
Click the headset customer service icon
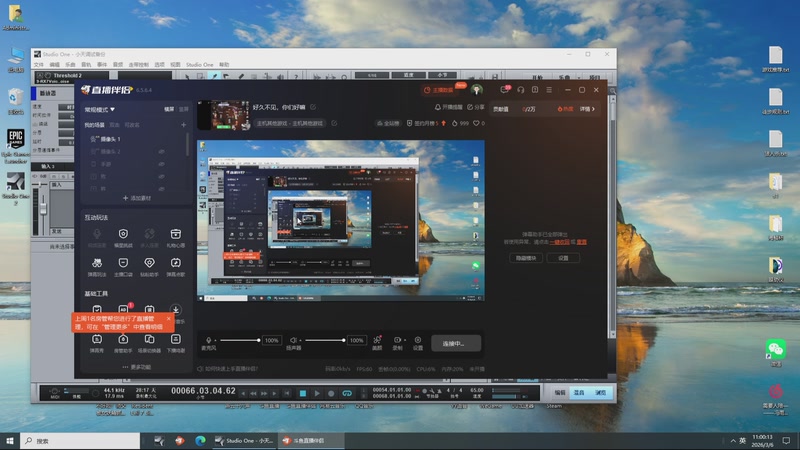pyautogui.click(x=520, y=90)
